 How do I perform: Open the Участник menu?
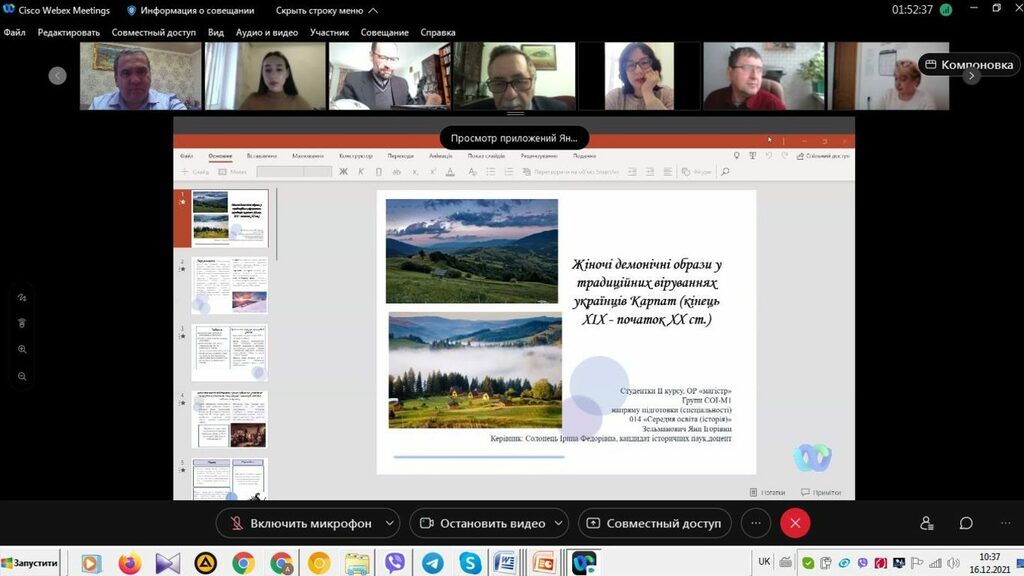tap(330, 32)
